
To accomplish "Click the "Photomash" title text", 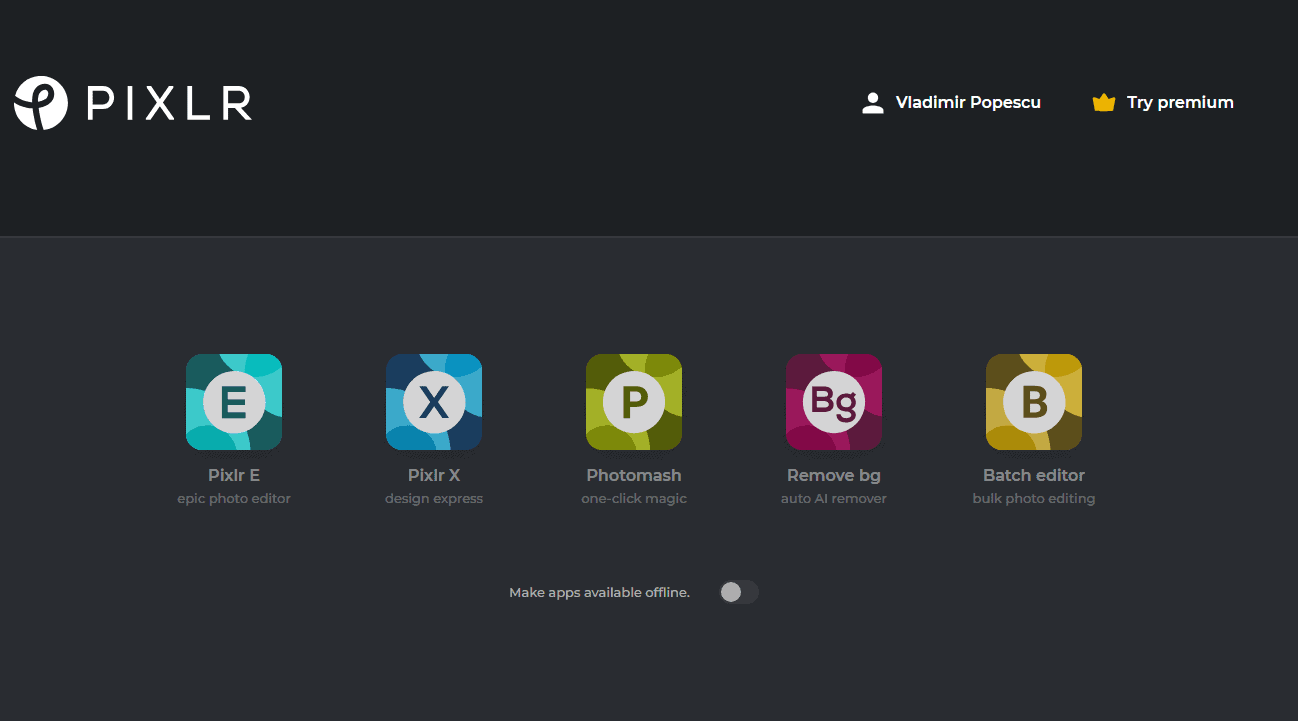I will coord(634,475).
